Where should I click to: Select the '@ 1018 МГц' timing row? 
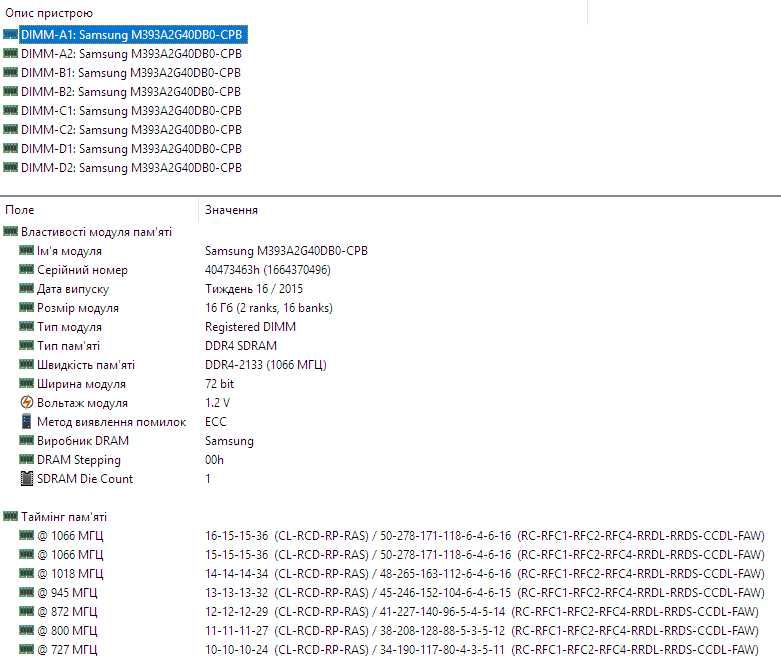391,573
